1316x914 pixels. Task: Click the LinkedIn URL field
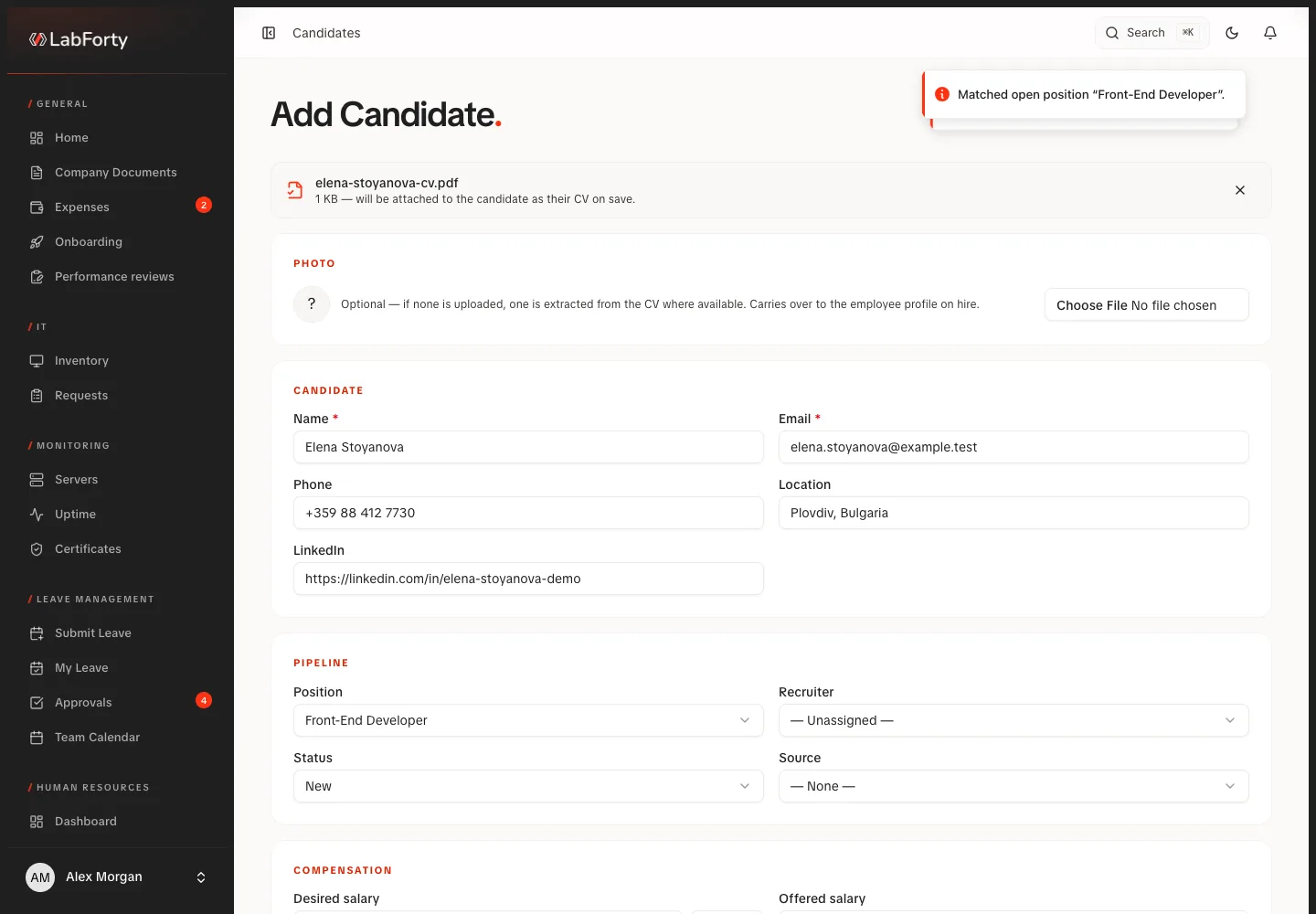point(528,579)
